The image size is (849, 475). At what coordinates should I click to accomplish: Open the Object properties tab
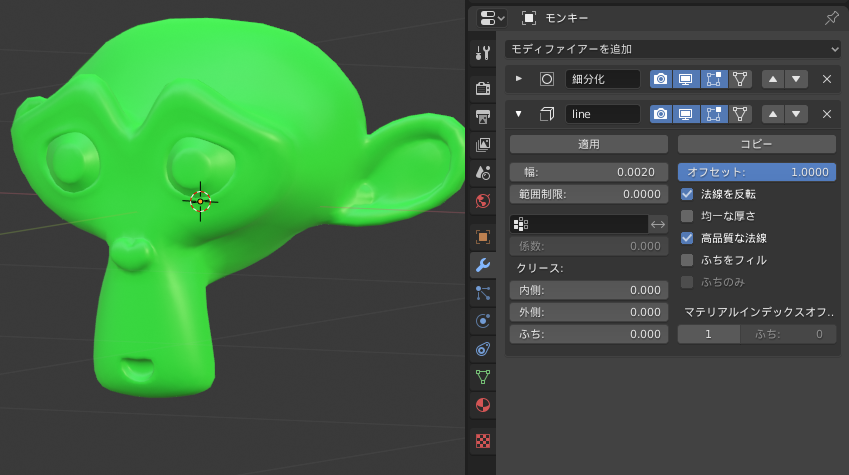click(482, 237)
